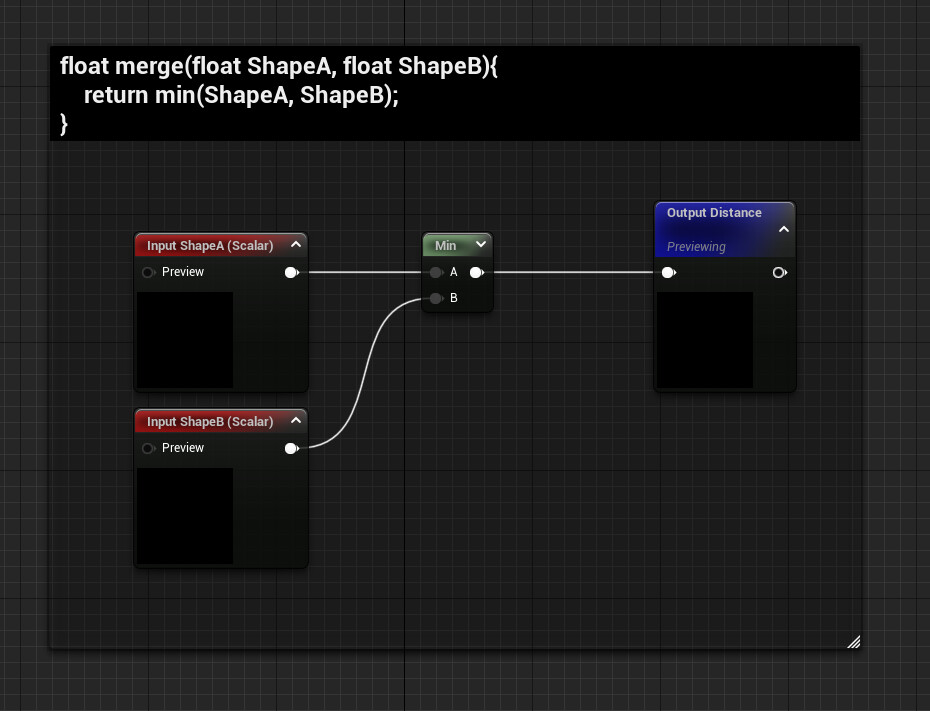The image size is (930, 711).
Task: Toggle Preview on the Input ShapeB node
Action: click(182, 448)
